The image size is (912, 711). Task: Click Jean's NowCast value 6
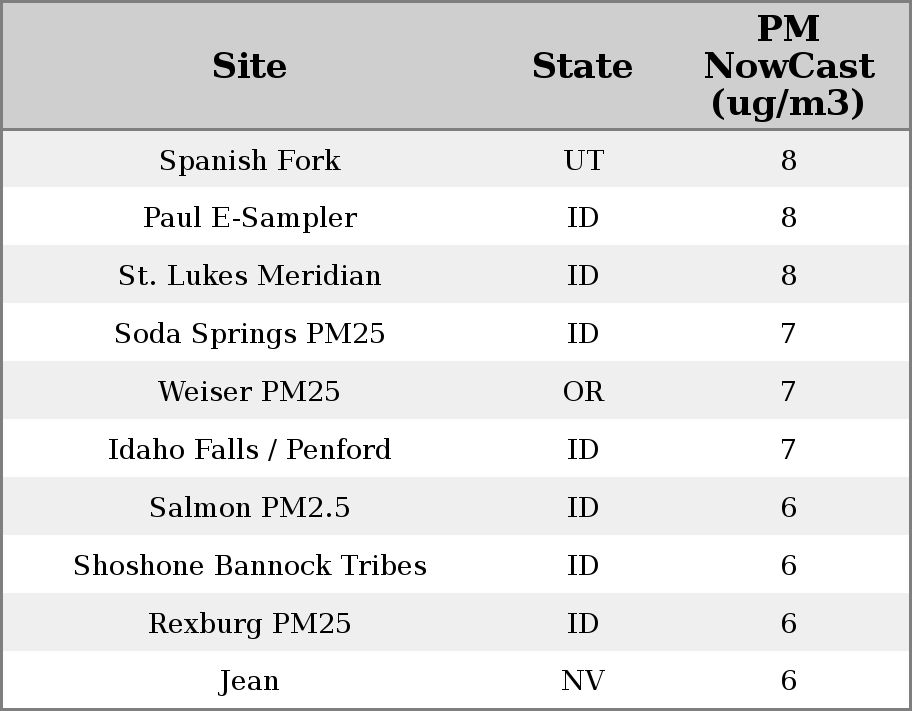click(788, 681)
